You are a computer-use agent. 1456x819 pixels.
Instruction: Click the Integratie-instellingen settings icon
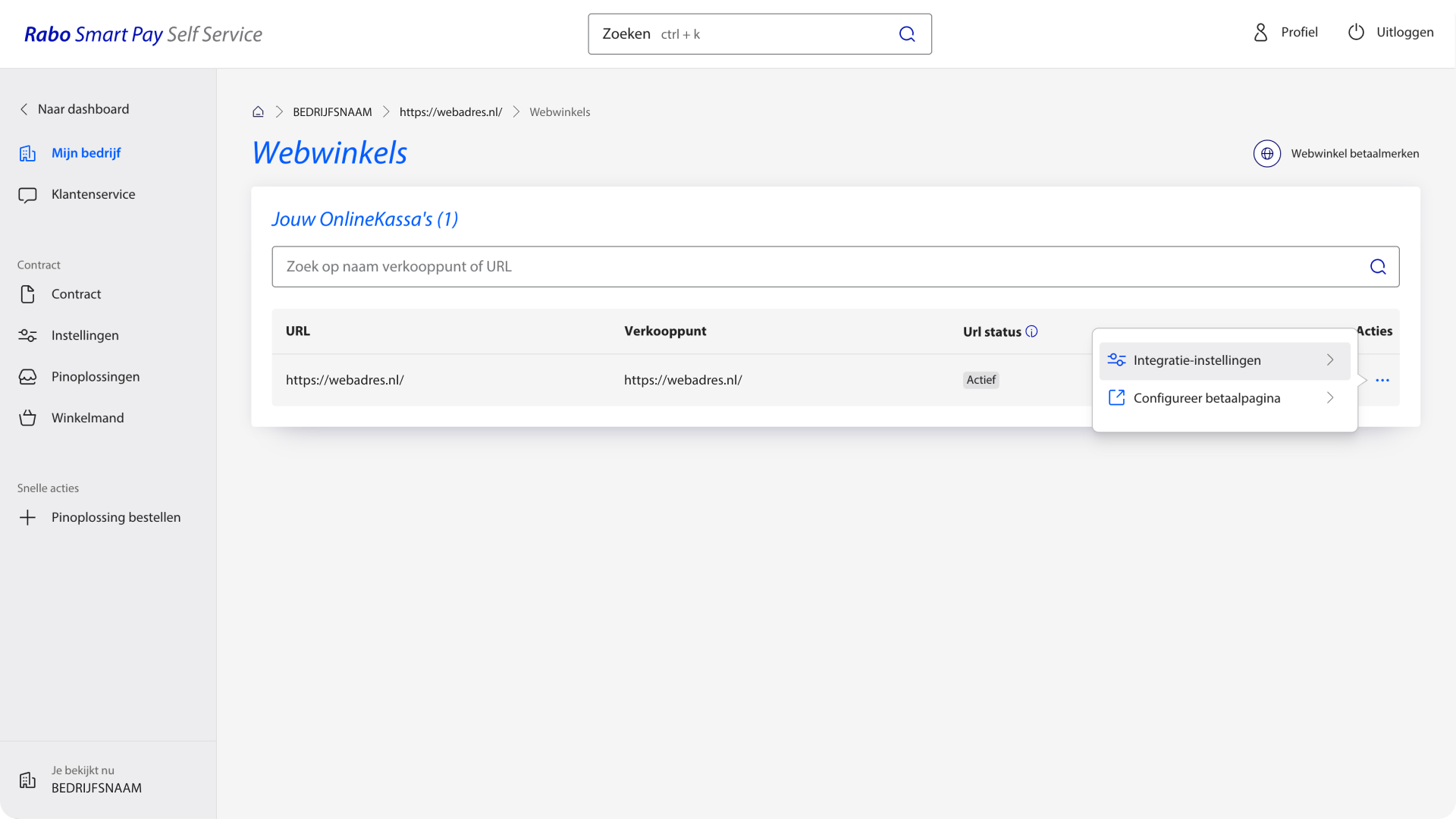pyautogui.click(x=1116, y=359)
